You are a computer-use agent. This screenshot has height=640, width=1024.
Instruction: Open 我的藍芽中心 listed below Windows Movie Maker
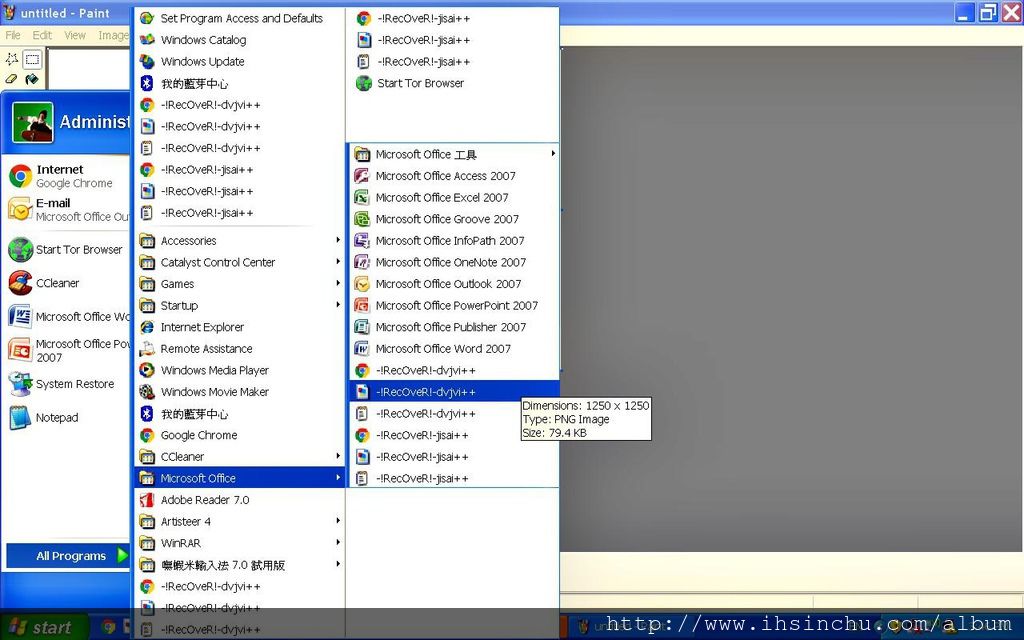(240, 413)
